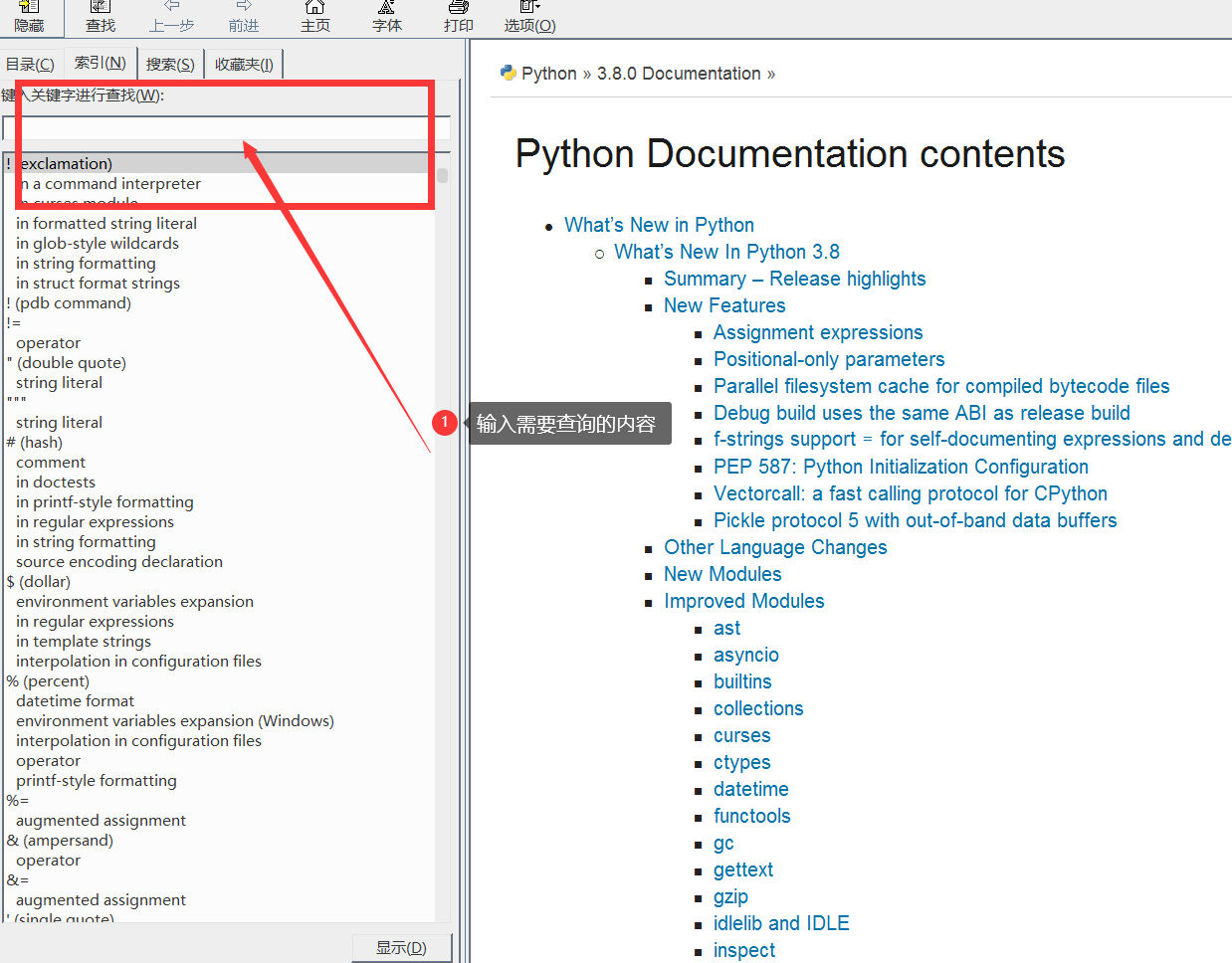Open the Assignment expressions link
Viewport: 1232px width, 963px height.
point(817,332)
